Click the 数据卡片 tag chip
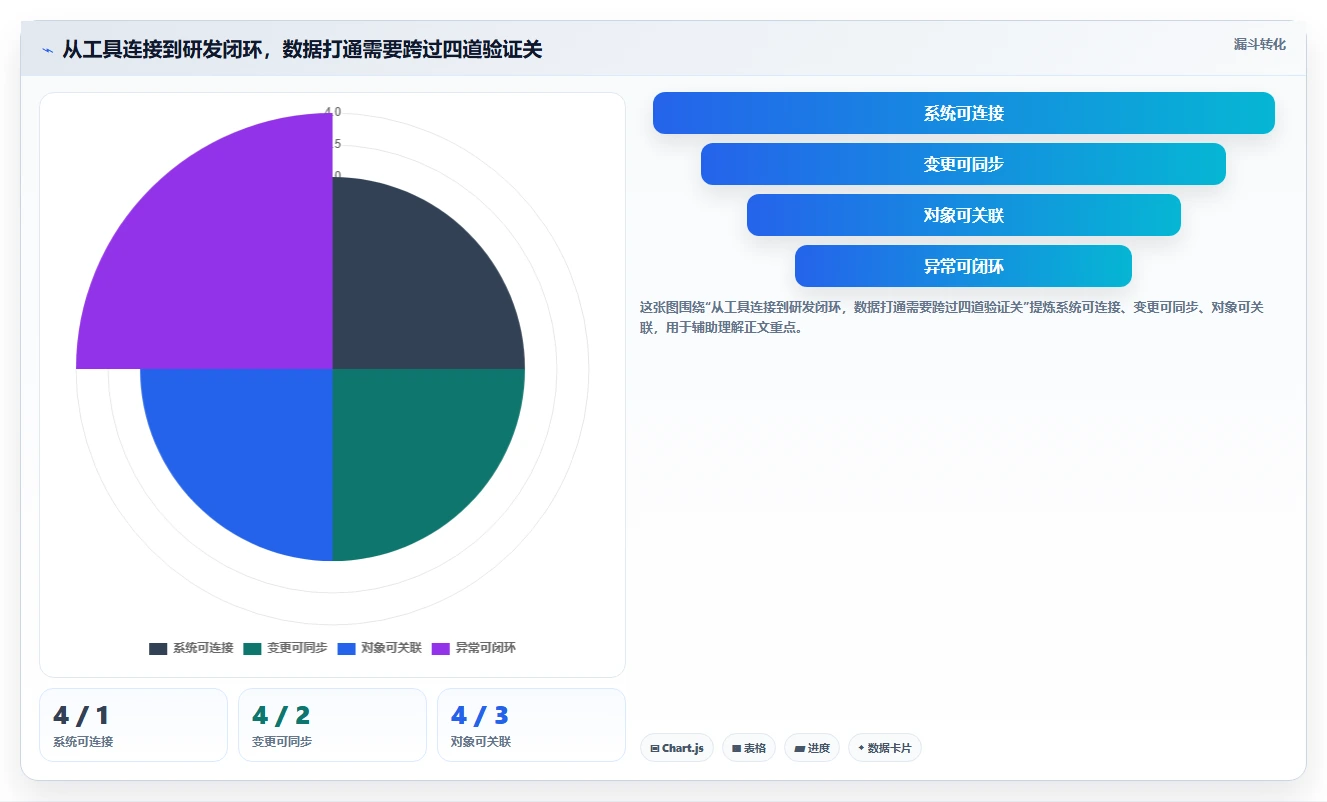Image resolution: width=1327 pixels, height=802 pixels. 885,748
